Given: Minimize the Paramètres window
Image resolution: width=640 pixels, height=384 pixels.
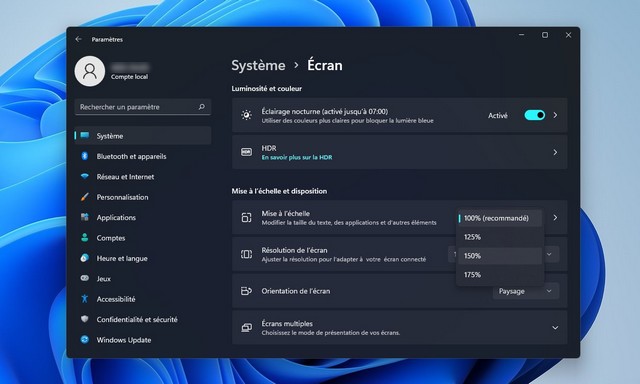Looking at the screenshot, I should 521,35.
